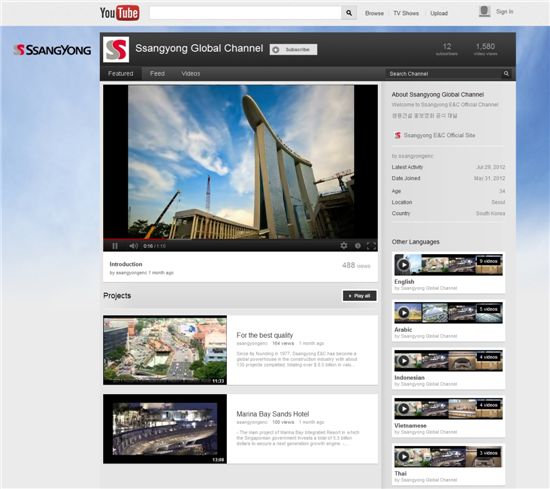Click the magnifier search button beside search box
Image resolution: width=550 pixels, height=489 pixels.
[x=349, y=13]
